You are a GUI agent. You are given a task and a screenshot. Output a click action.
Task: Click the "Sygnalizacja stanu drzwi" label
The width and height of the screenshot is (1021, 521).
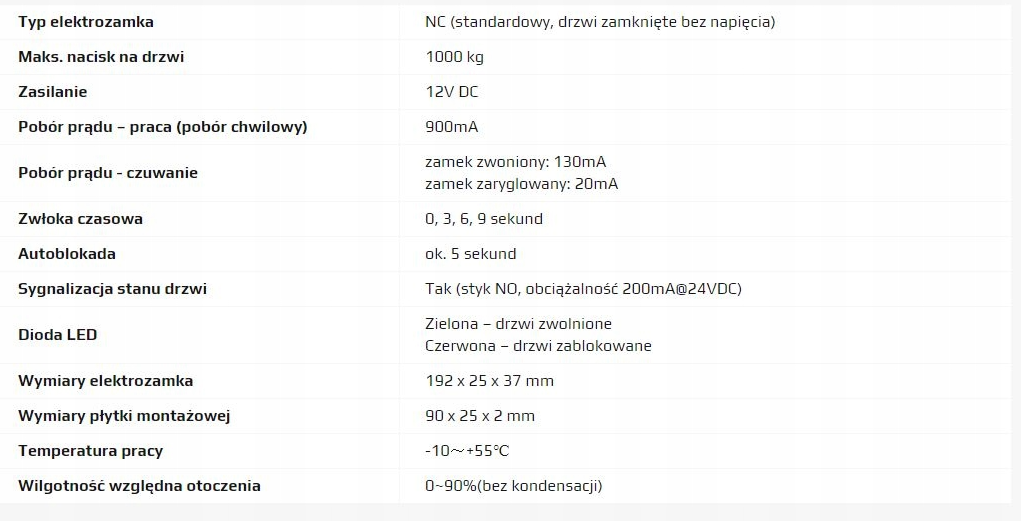[x=113, y=289]
